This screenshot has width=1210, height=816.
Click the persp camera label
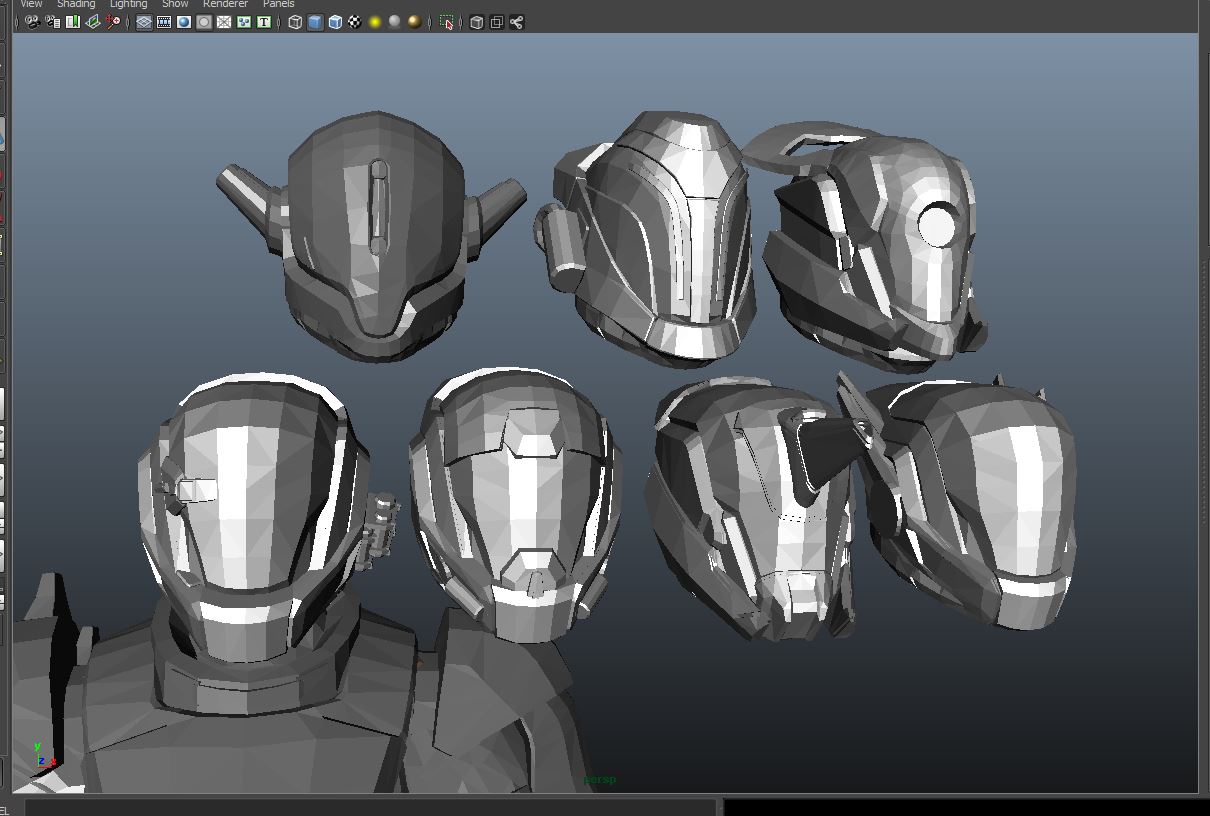(600, 779)
